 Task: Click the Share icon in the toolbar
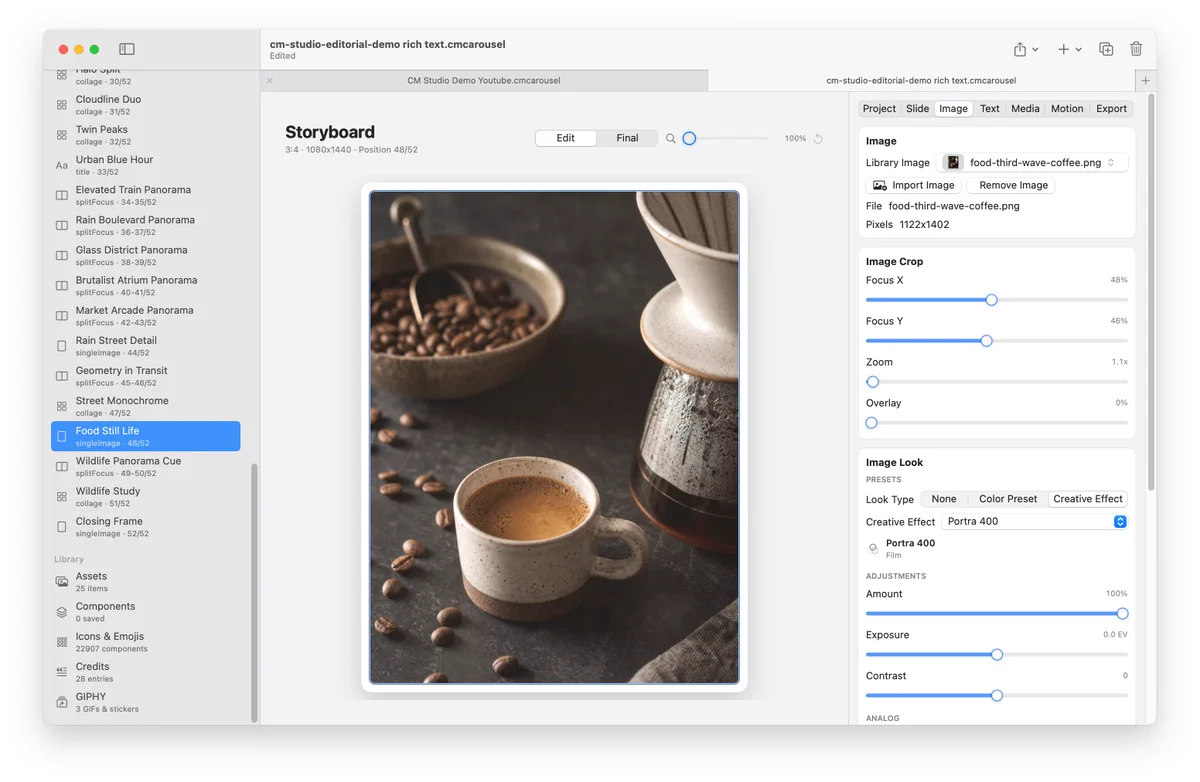tap(1020, 49)
